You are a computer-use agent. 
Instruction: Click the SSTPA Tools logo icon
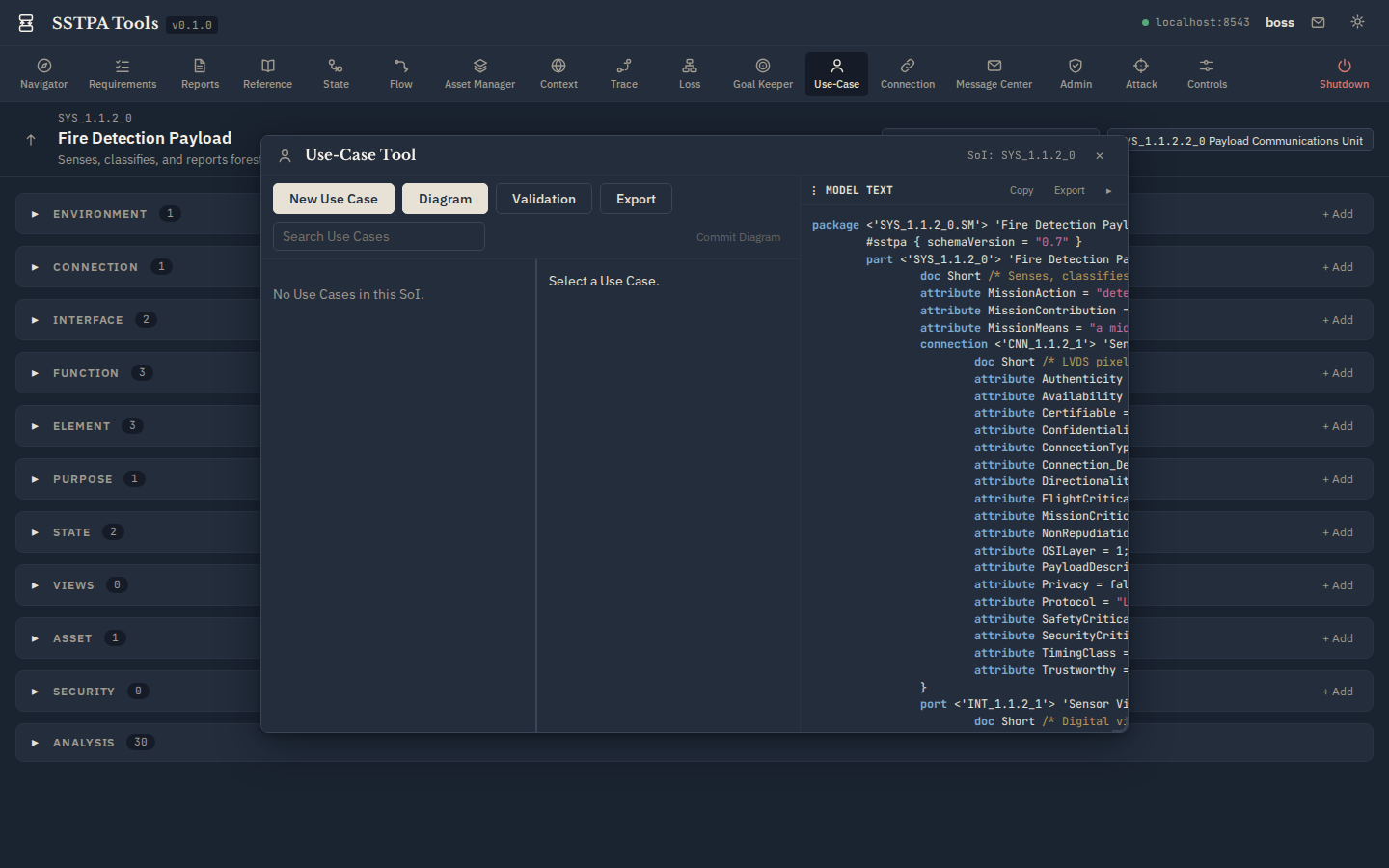click(x=26, y=23)
